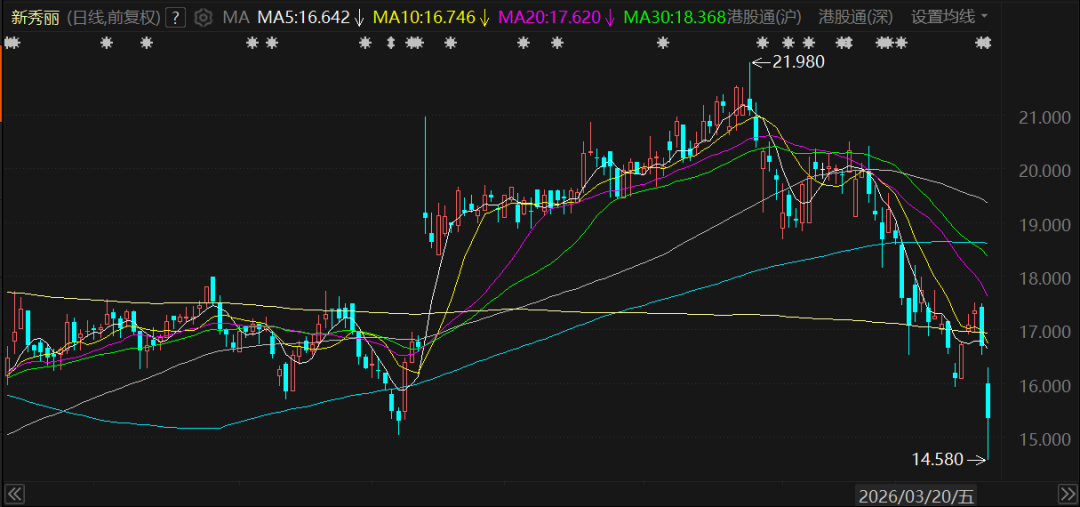This screenshot has width=1080, height=507.
Task: Click the 20.000 price axis label
Action: point(1044,171)
